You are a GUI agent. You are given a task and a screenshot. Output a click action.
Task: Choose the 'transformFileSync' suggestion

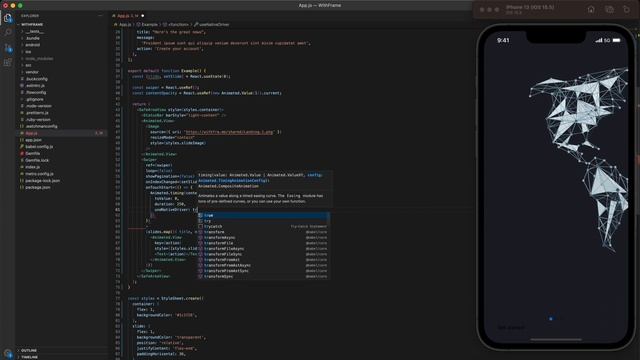pyautogui.click(x=262, y=254)
